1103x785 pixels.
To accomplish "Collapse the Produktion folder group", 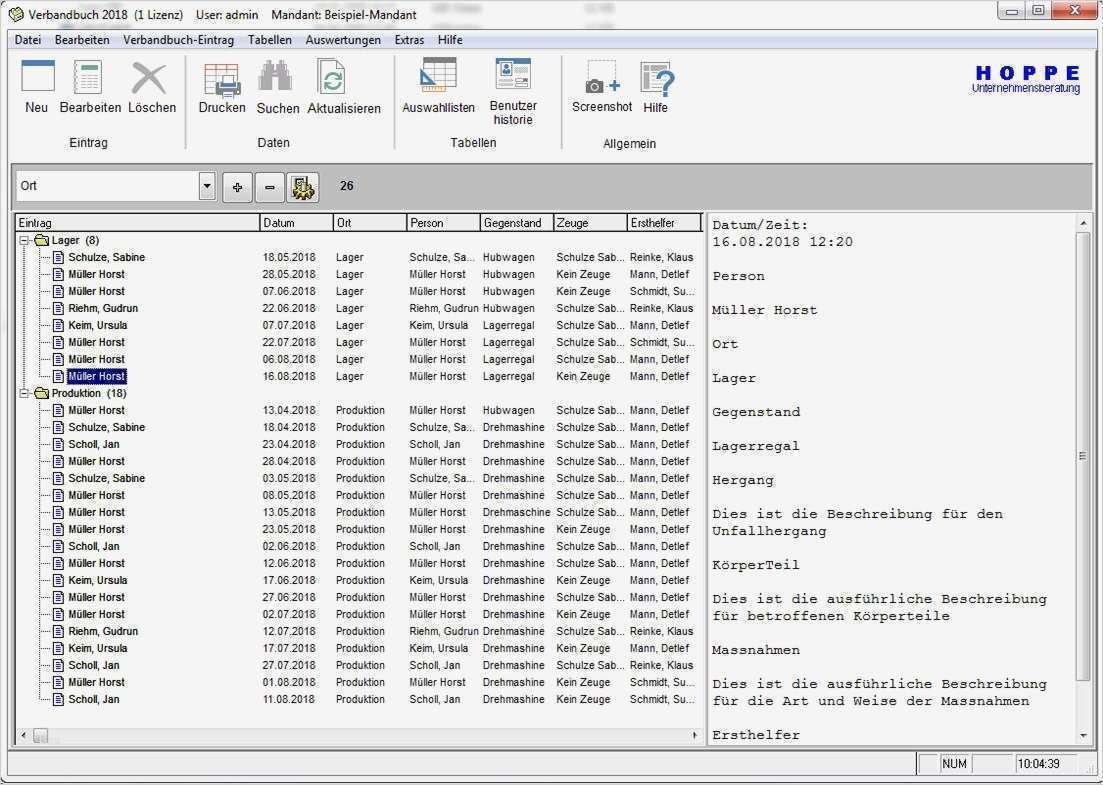I will [x=25, y=394].
